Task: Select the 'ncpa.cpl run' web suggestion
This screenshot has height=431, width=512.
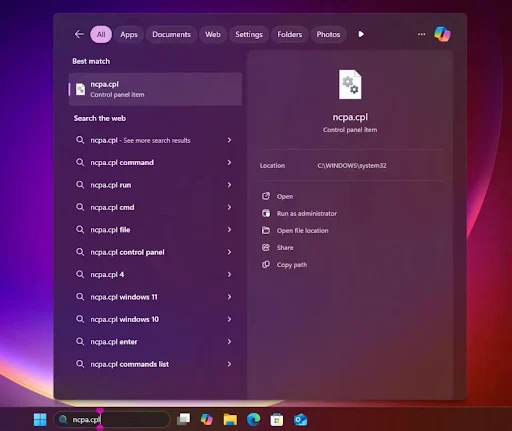Action: coord(155,185)
